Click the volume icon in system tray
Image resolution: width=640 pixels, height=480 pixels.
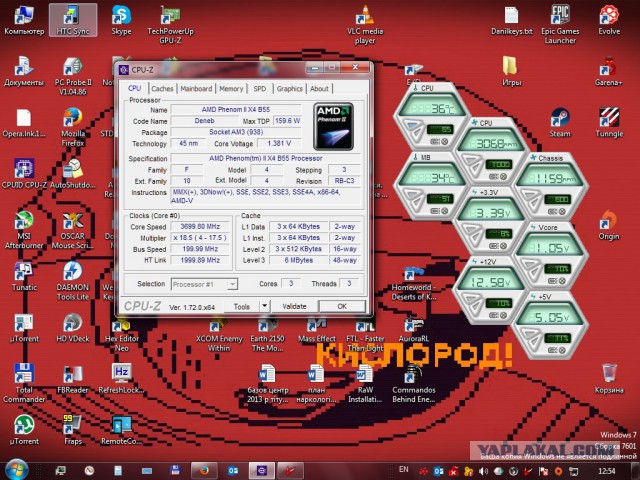pyautogui.click(x=483, y=471)
